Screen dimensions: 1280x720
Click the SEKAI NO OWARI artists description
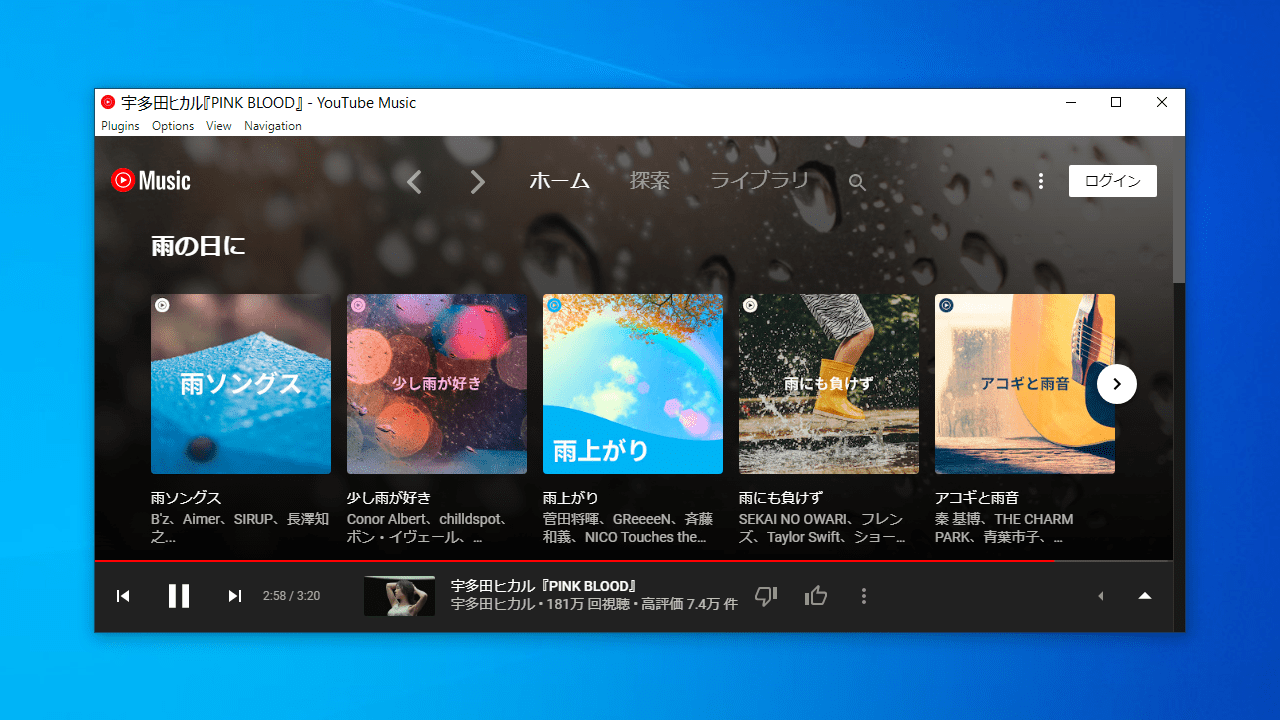[822, 528]
